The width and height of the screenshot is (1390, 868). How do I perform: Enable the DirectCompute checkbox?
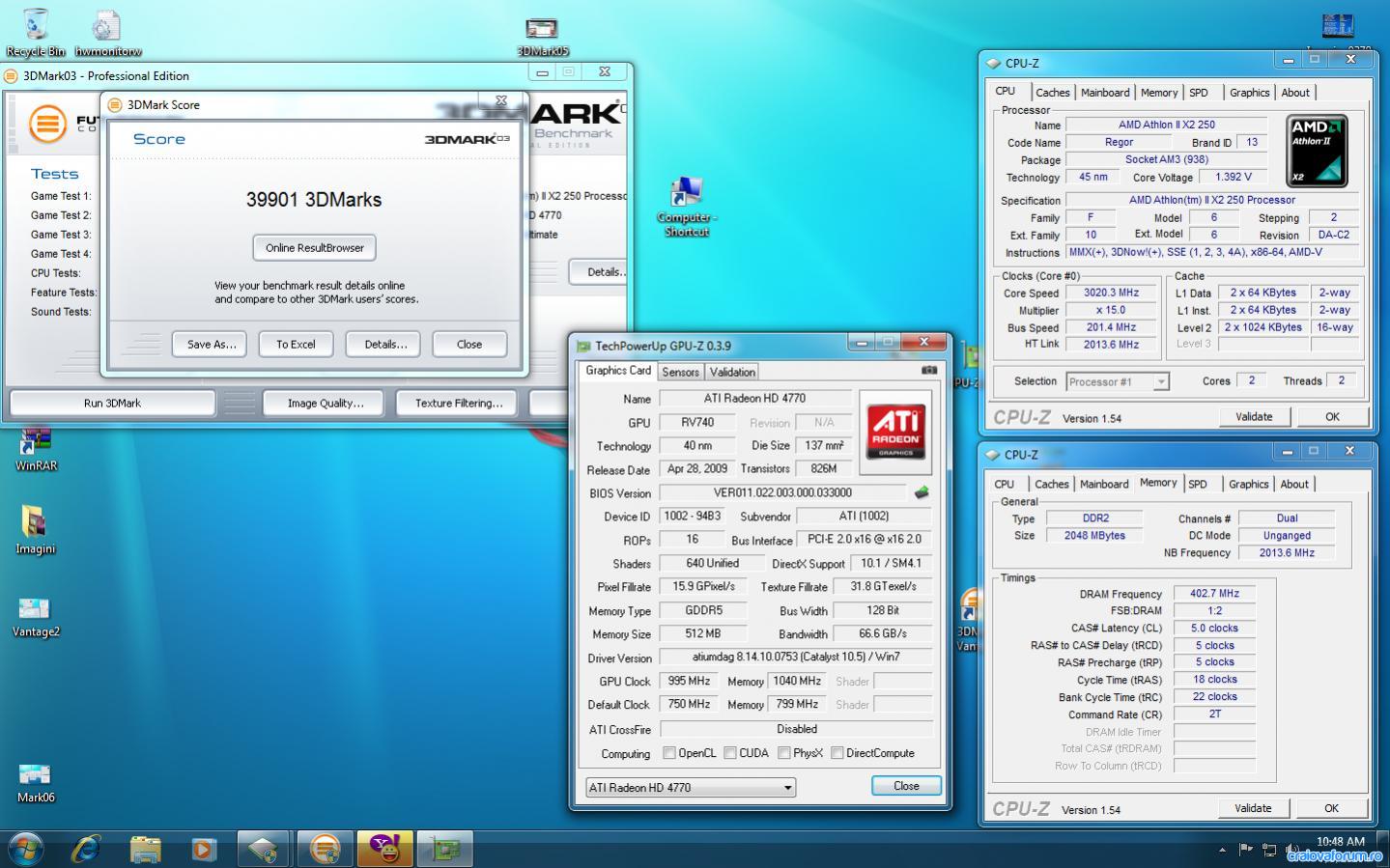(837, 753)
